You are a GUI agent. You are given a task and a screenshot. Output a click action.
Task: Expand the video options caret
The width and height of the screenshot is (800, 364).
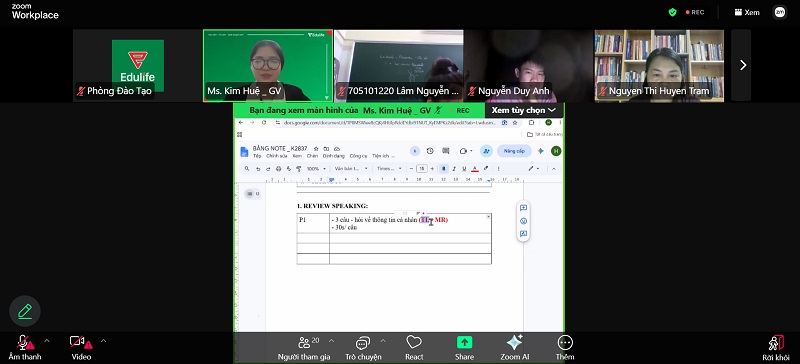[104, 341]
